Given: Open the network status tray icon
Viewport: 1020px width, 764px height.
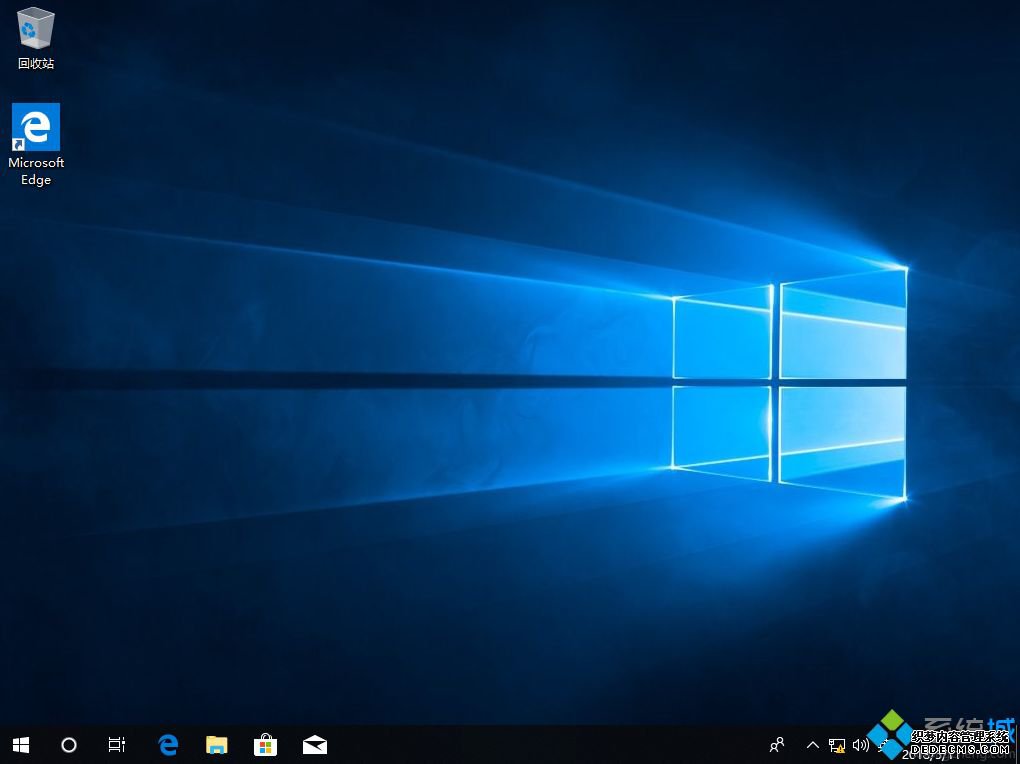Looking at the screenshot, I should (x=837, y=745).
